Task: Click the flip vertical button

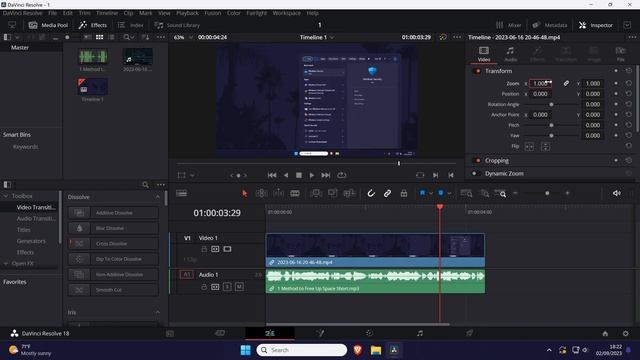Action: click(x=545, y=146)
